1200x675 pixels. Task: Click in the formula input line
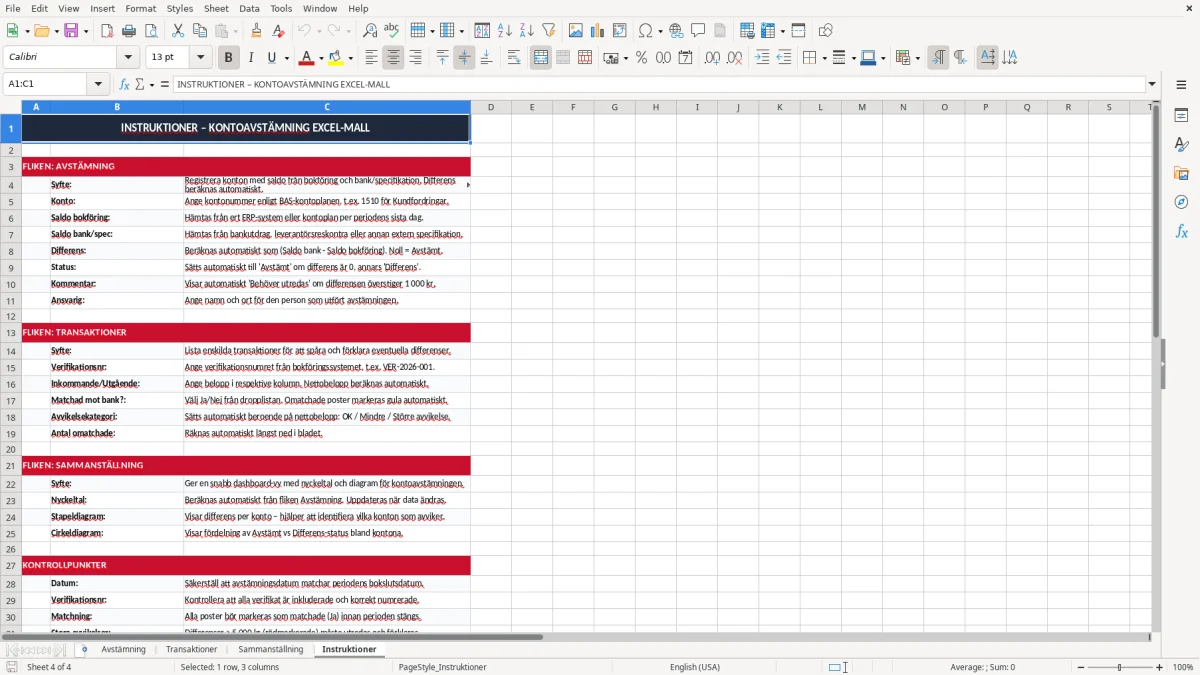click(x=658, y=84)
